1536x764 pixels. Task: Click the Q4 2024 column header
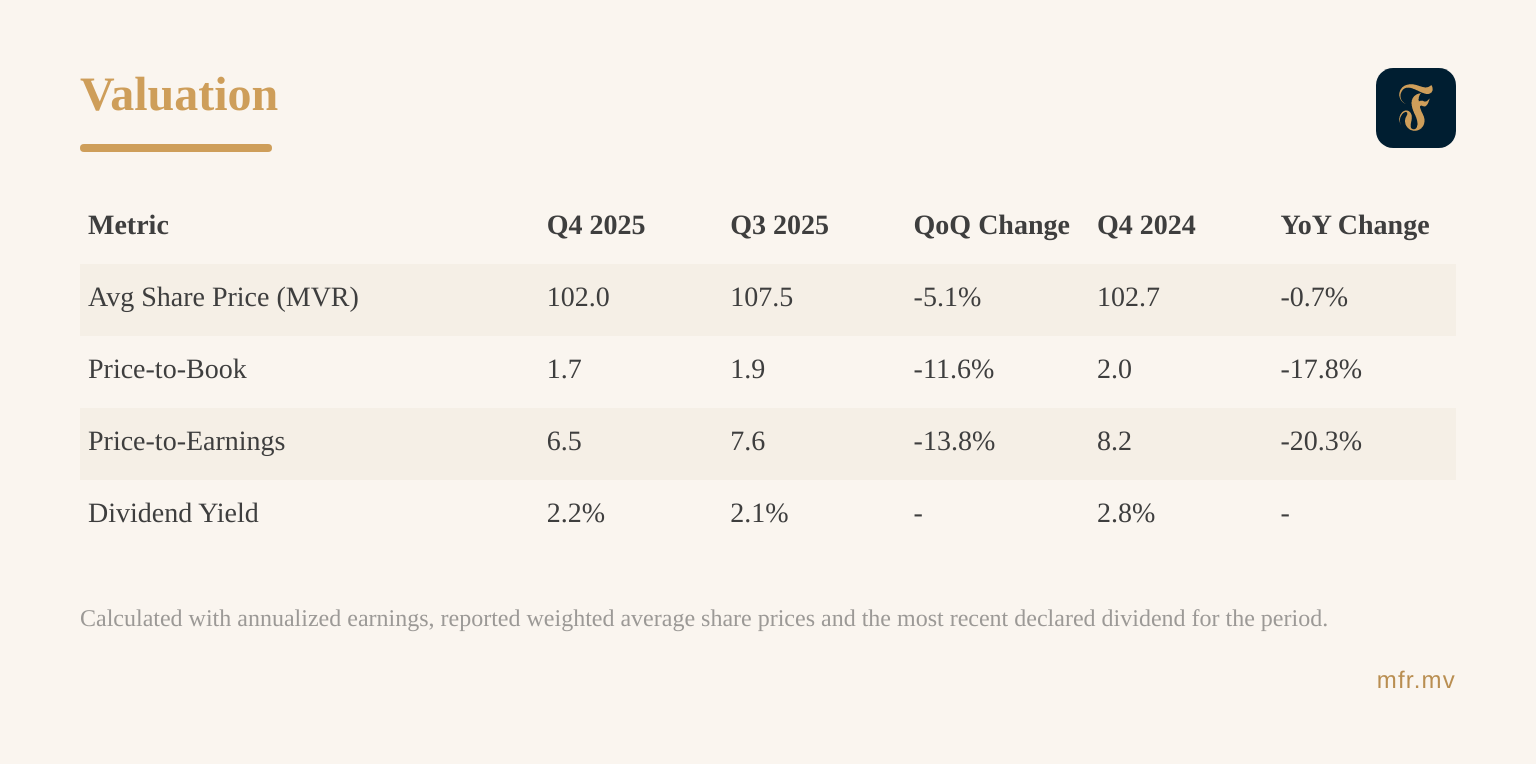click(1146, 225)
